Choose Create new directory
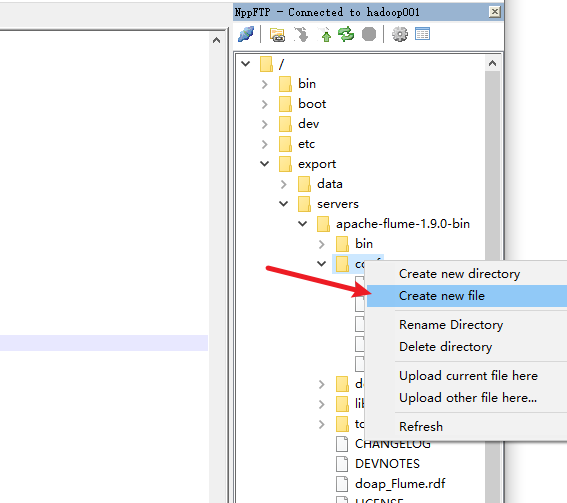This screenshot has width=567, height=503. 460,274
